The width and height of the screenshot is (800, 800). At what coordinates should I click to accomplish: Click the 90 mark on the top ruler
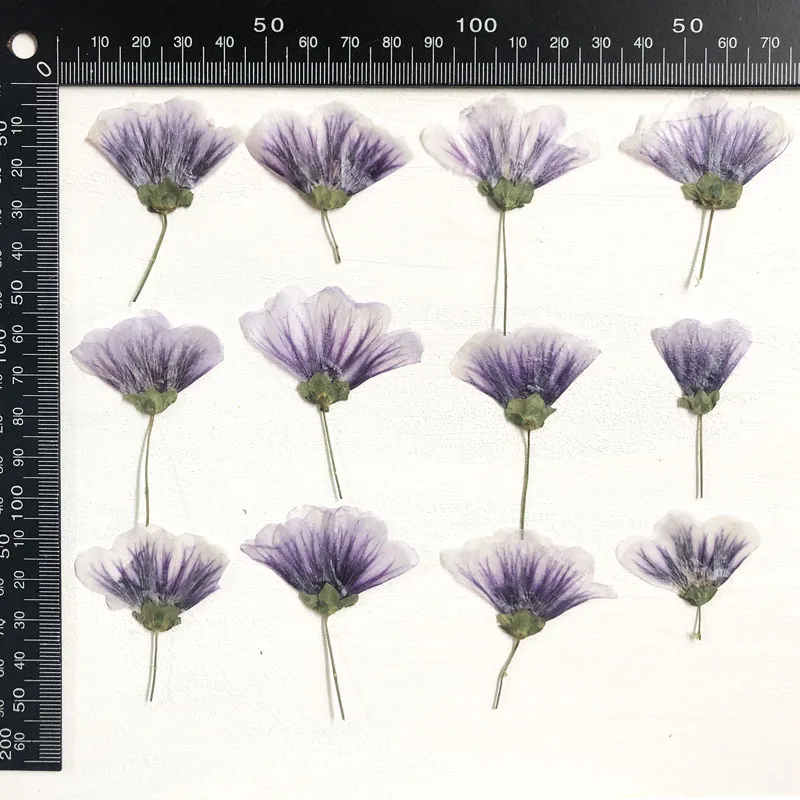coord(433,42)
